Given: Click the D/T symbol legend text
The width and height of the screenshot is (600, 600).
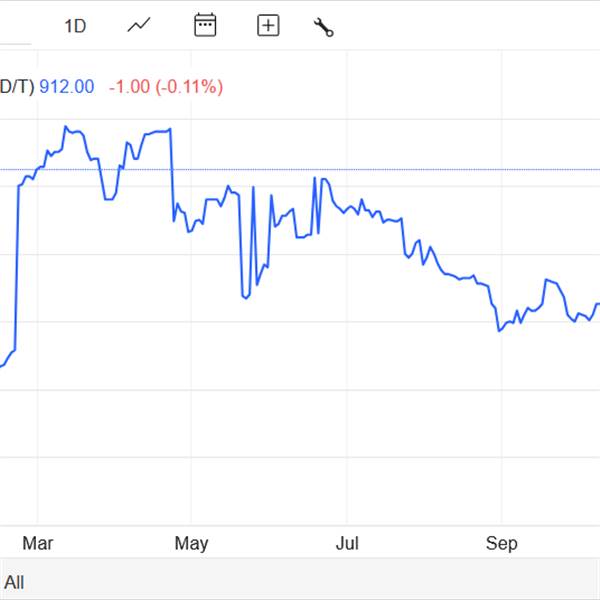Looking at the screenshot, I should pos(16,87).
